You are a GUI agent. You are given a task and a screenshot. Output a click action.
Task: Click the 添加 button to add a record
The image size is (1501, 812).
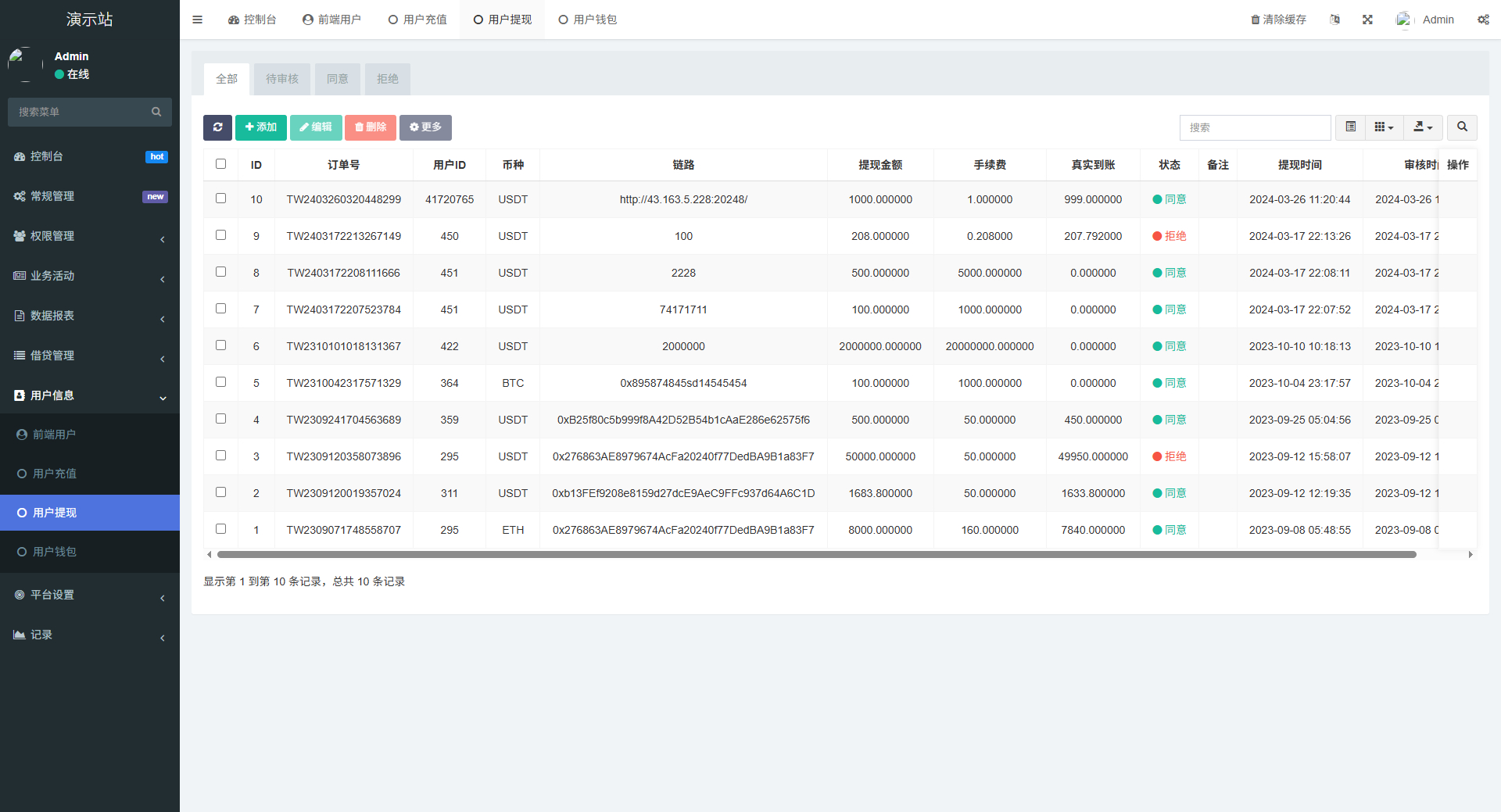[x=260, y=127]
